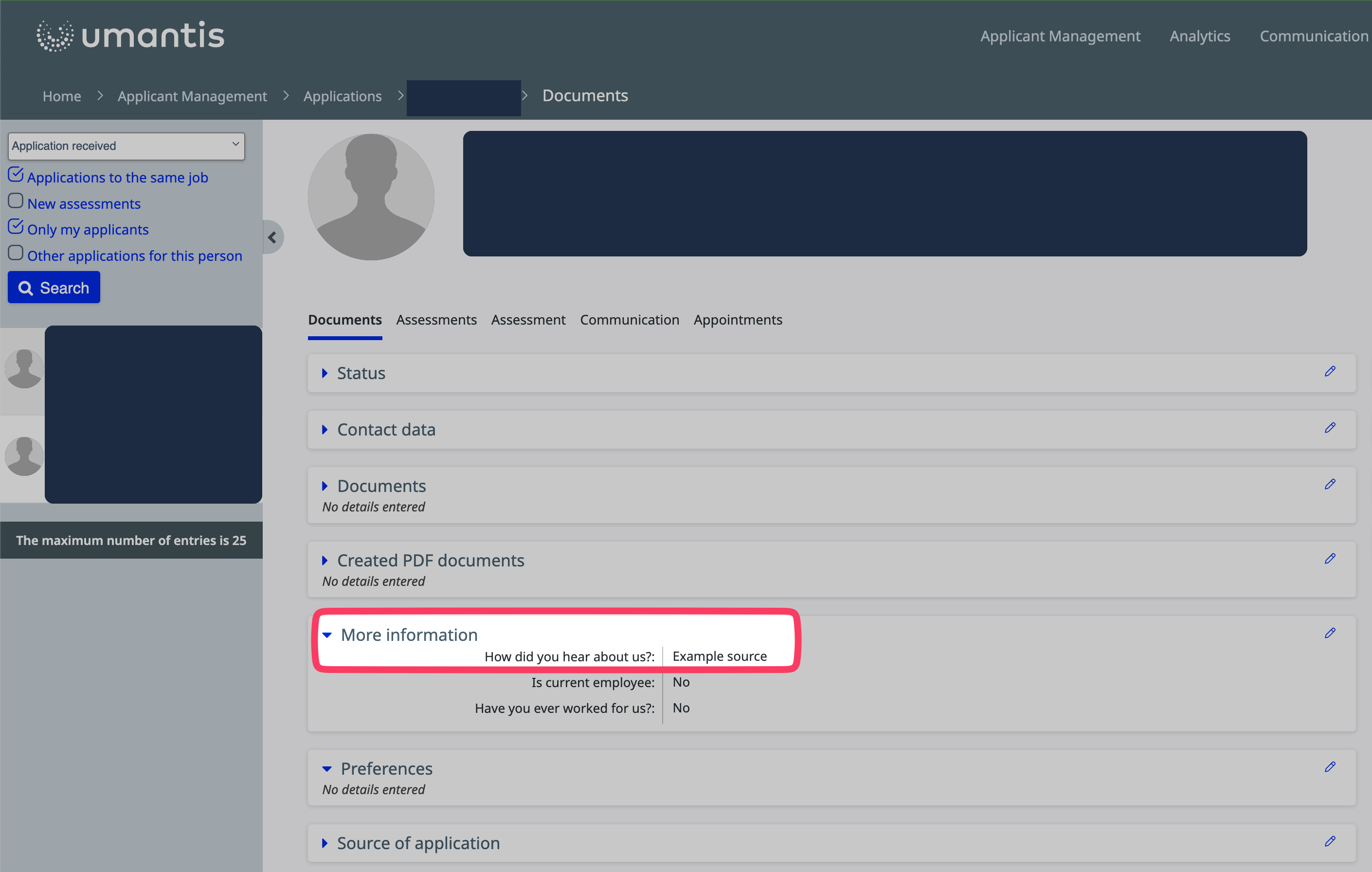Open the Application received dropdown
The width and height of the screenshot is (1372, 872).
point(126,146)
